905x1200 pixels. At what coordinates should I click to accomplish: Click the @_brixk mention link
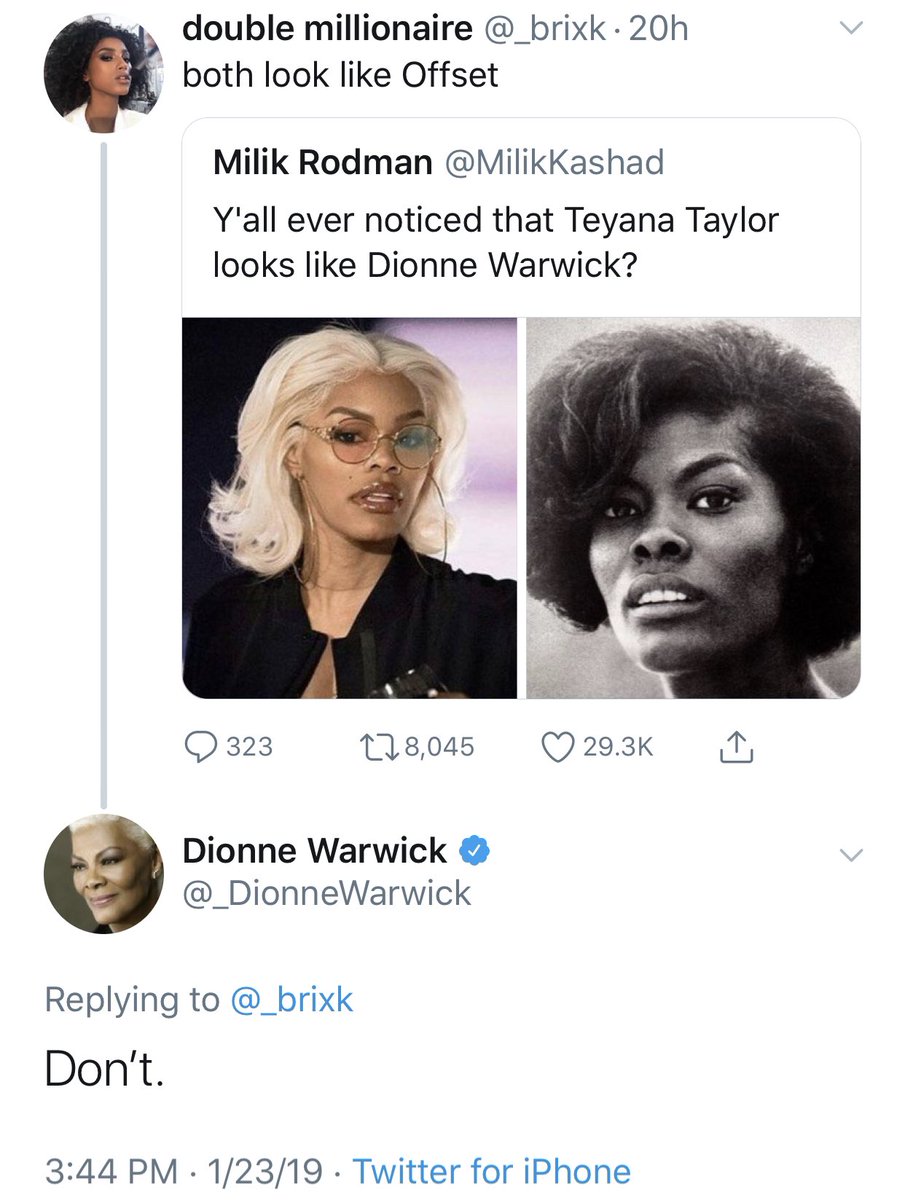(x=292, y=999)
